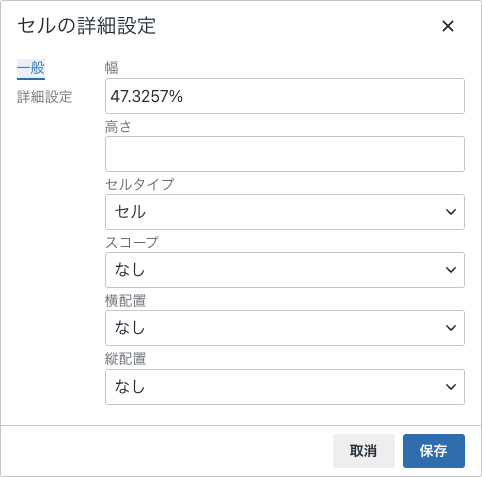Viewport: 482px width, 477px height.
Task: Open the 詳細設定 tab in sidebar
Action: 44,97
